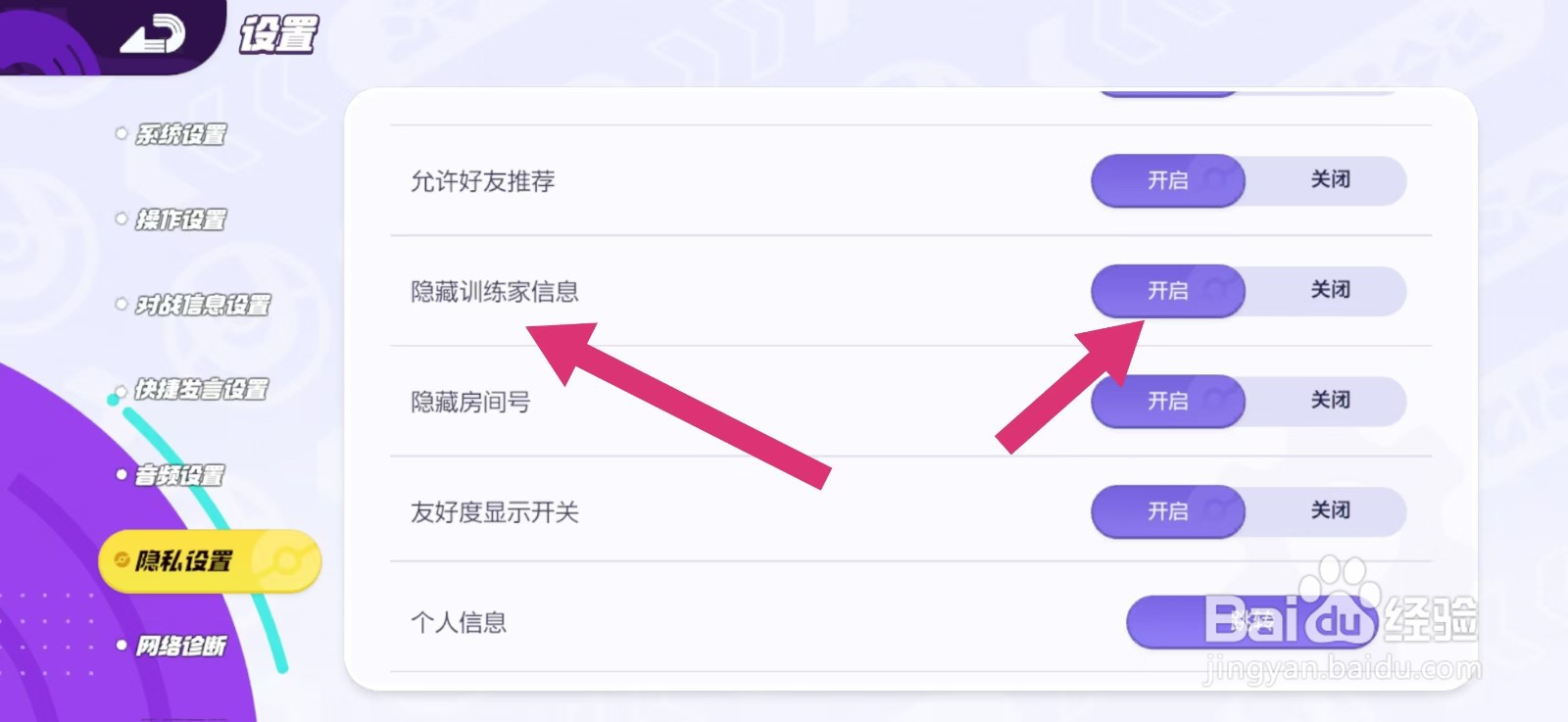Disable 隐藏房间号 with 关闭

click(x=1330, y=401)
